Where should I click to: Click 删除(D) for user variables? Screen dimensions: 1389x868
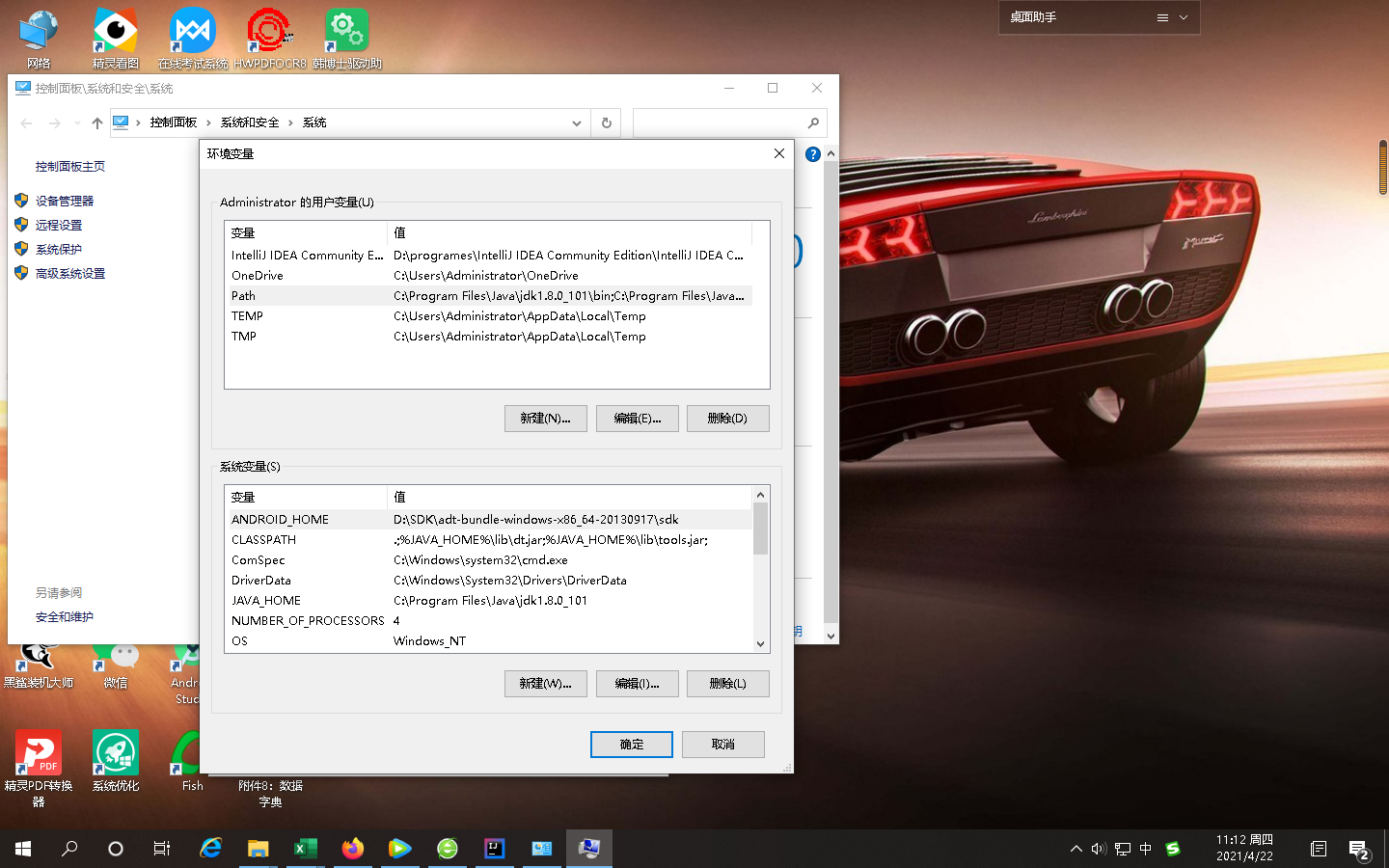tap(728, 419)
